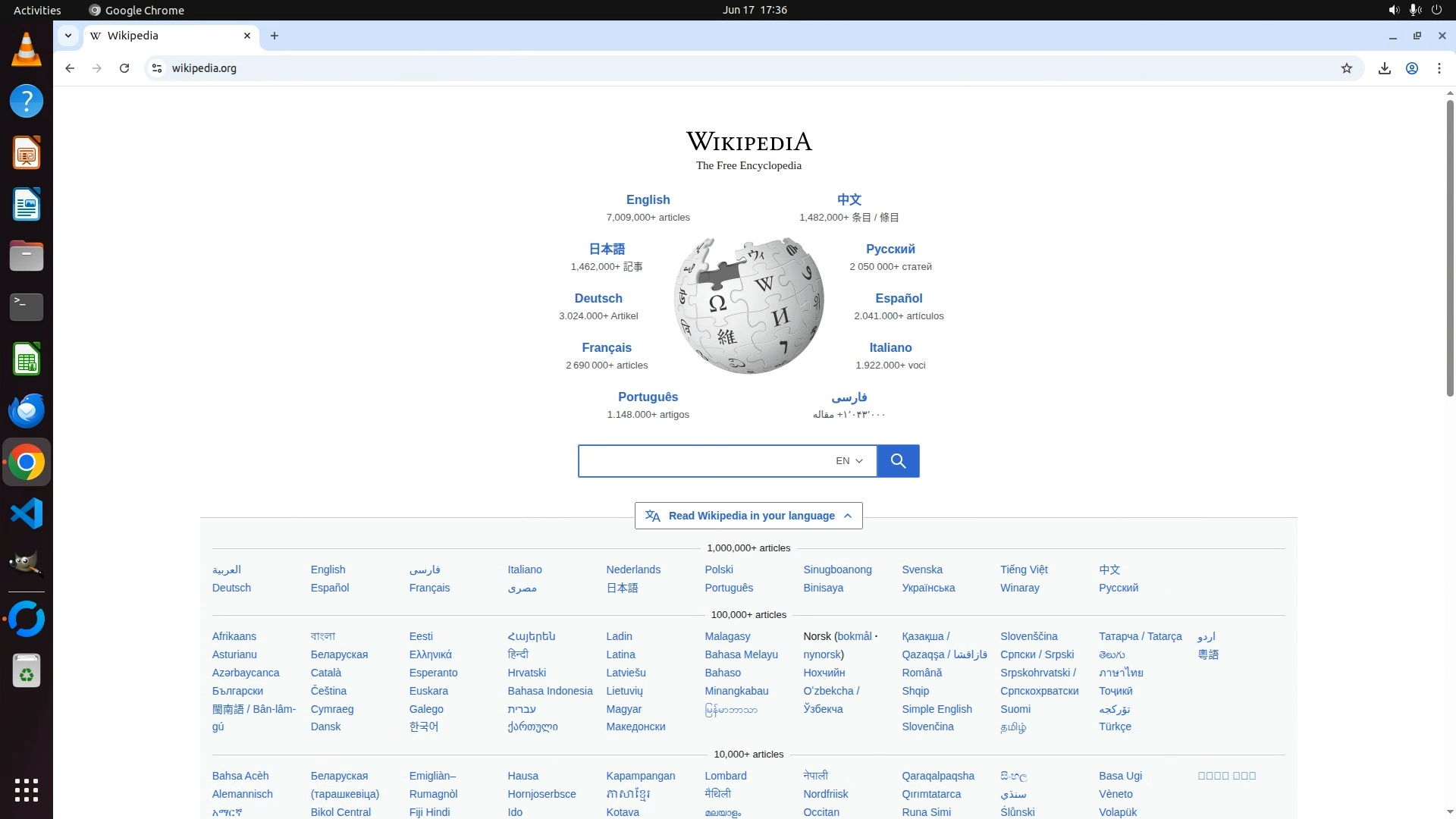Open new tab with plus button
Viewport: 1456px width, 819px height.
[x=275, y=36]
